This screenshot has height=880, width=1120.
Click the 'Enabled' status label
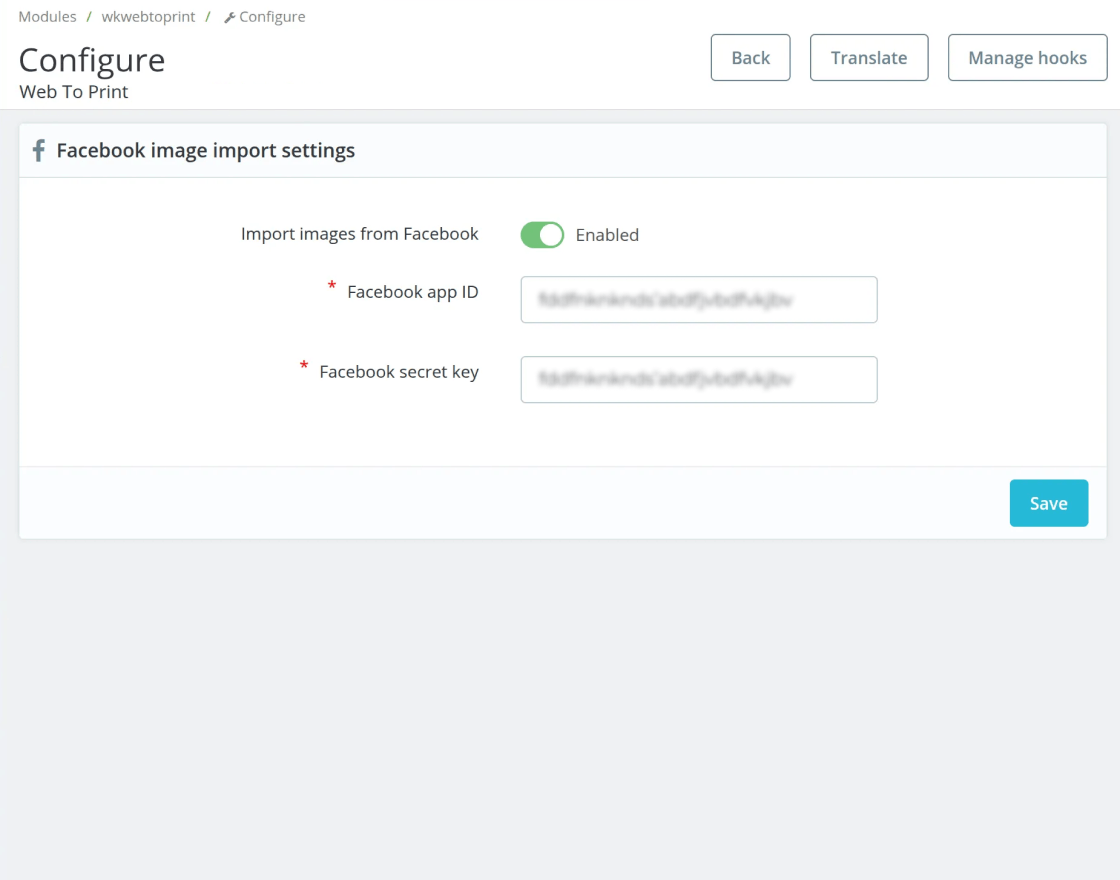(x=607, y=235)
